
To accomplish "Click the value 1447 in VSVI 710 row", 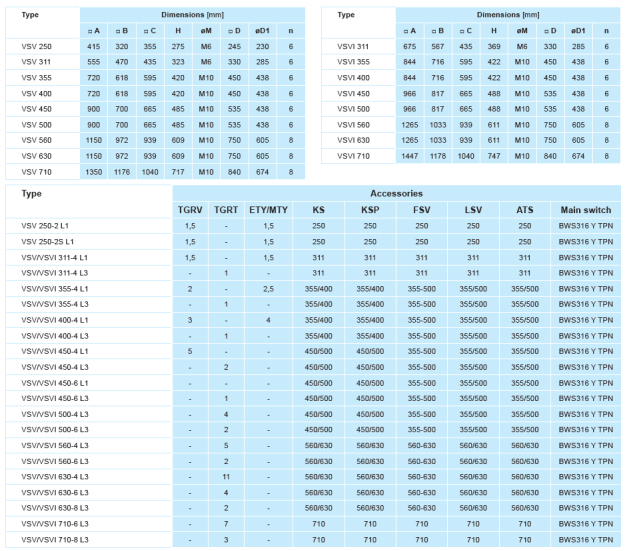I will click(409, 156).
